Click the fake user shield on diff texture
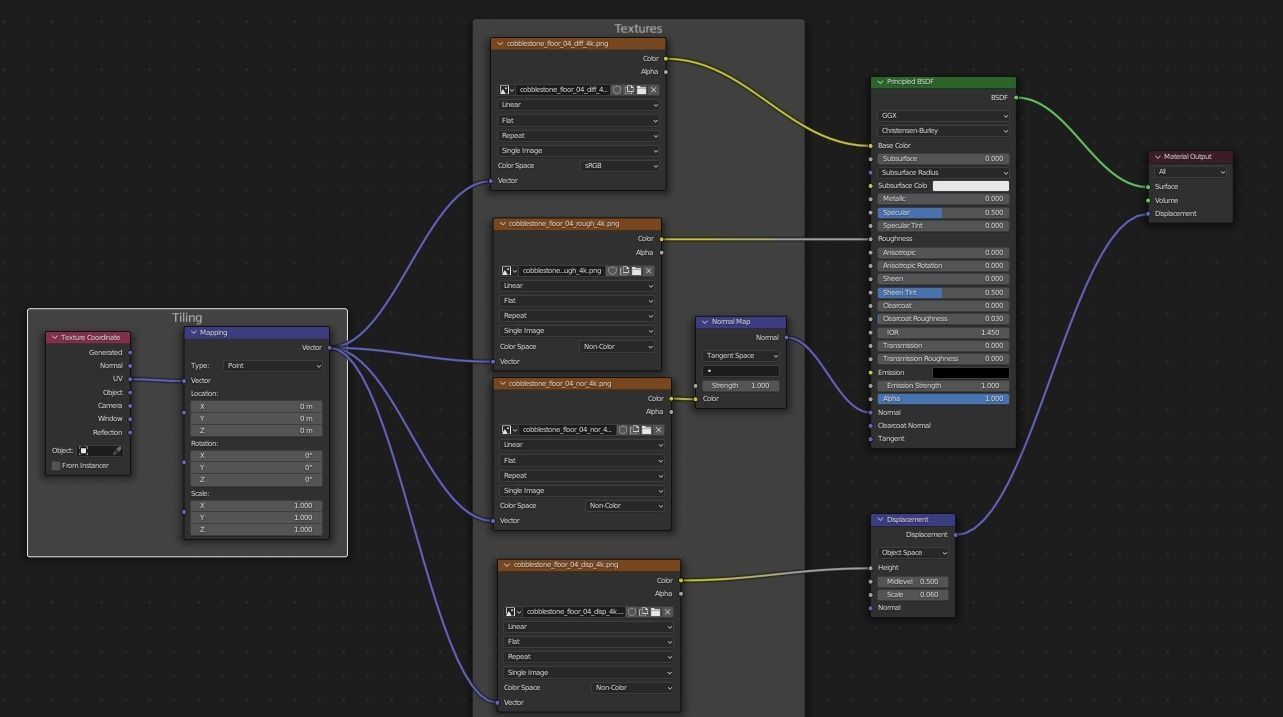Viewport: 1283px width, 717px height. (617, 90)
